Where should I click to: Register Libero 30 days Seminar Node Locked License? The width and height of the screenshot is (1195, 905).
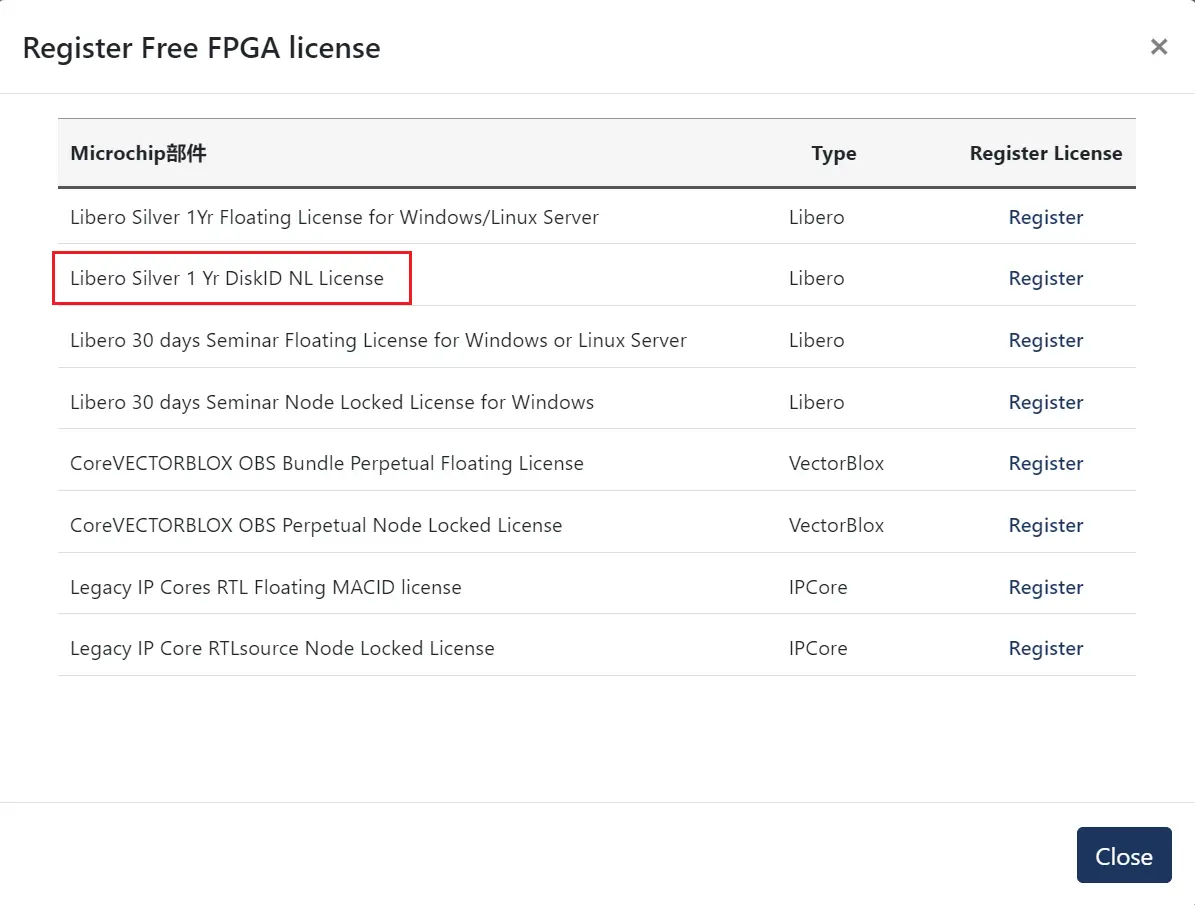point(1045,402)
